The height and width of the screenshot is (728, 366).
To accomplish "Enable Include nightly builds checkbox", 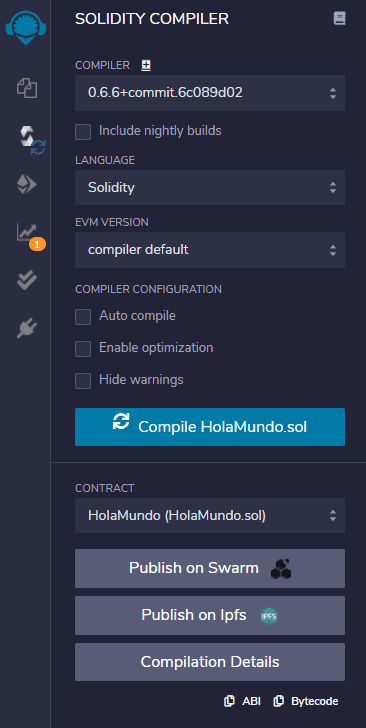I will click(x=83, y=132).
